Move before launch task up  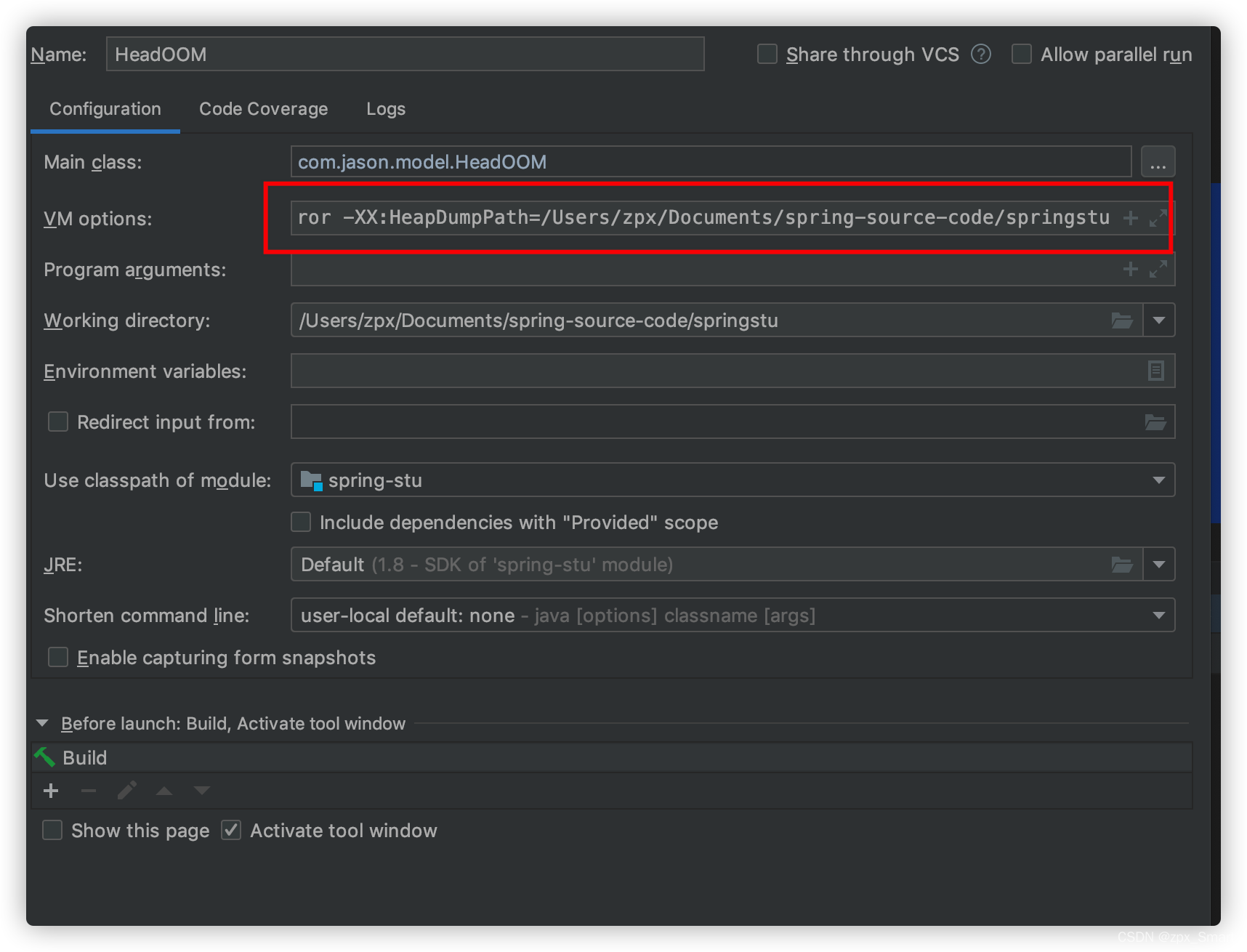164,791
